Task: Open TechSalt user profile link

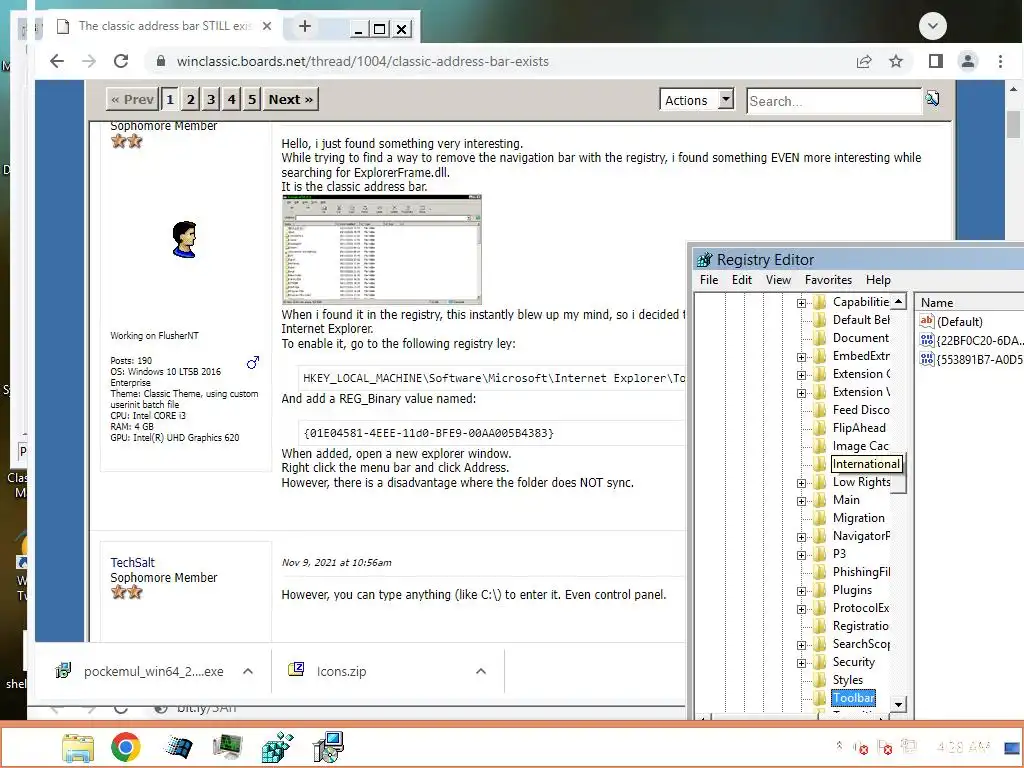Action: pos(133,562)
